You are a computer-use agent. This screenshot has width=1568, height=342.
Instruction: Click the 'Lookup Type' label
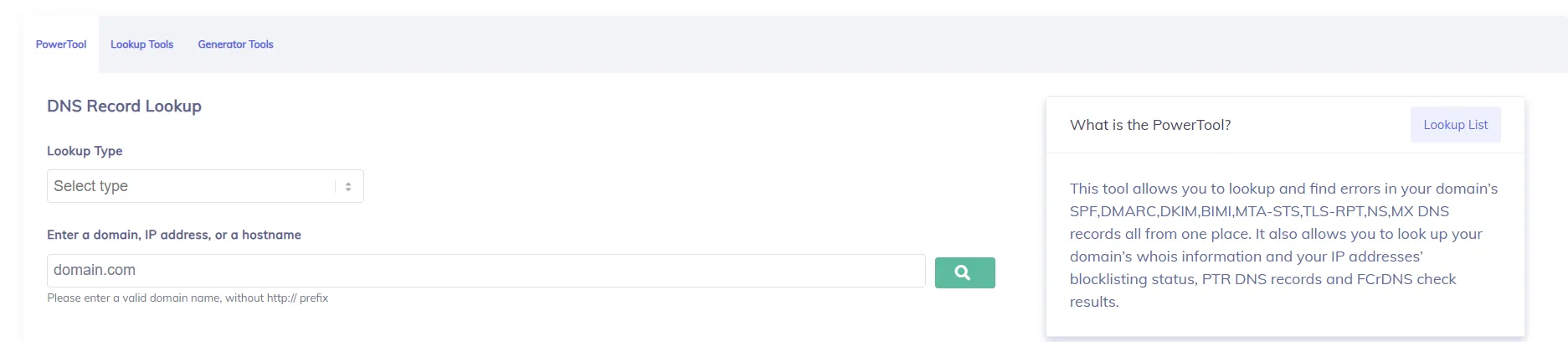pyautogui.click(x=85, y=151)
